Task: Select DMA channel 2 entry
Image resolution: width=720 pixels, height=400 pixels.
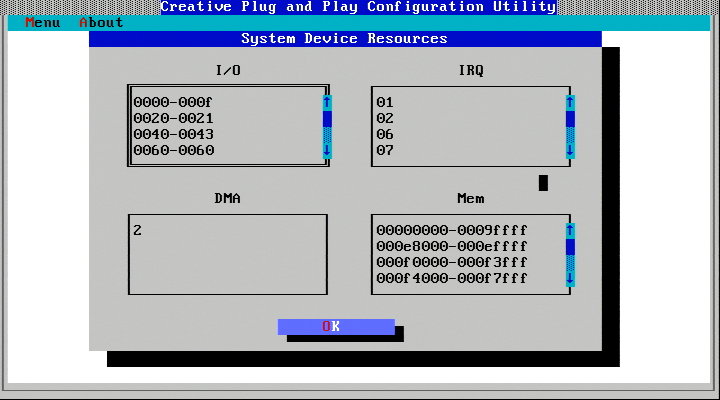Action: tap(137, 231)
